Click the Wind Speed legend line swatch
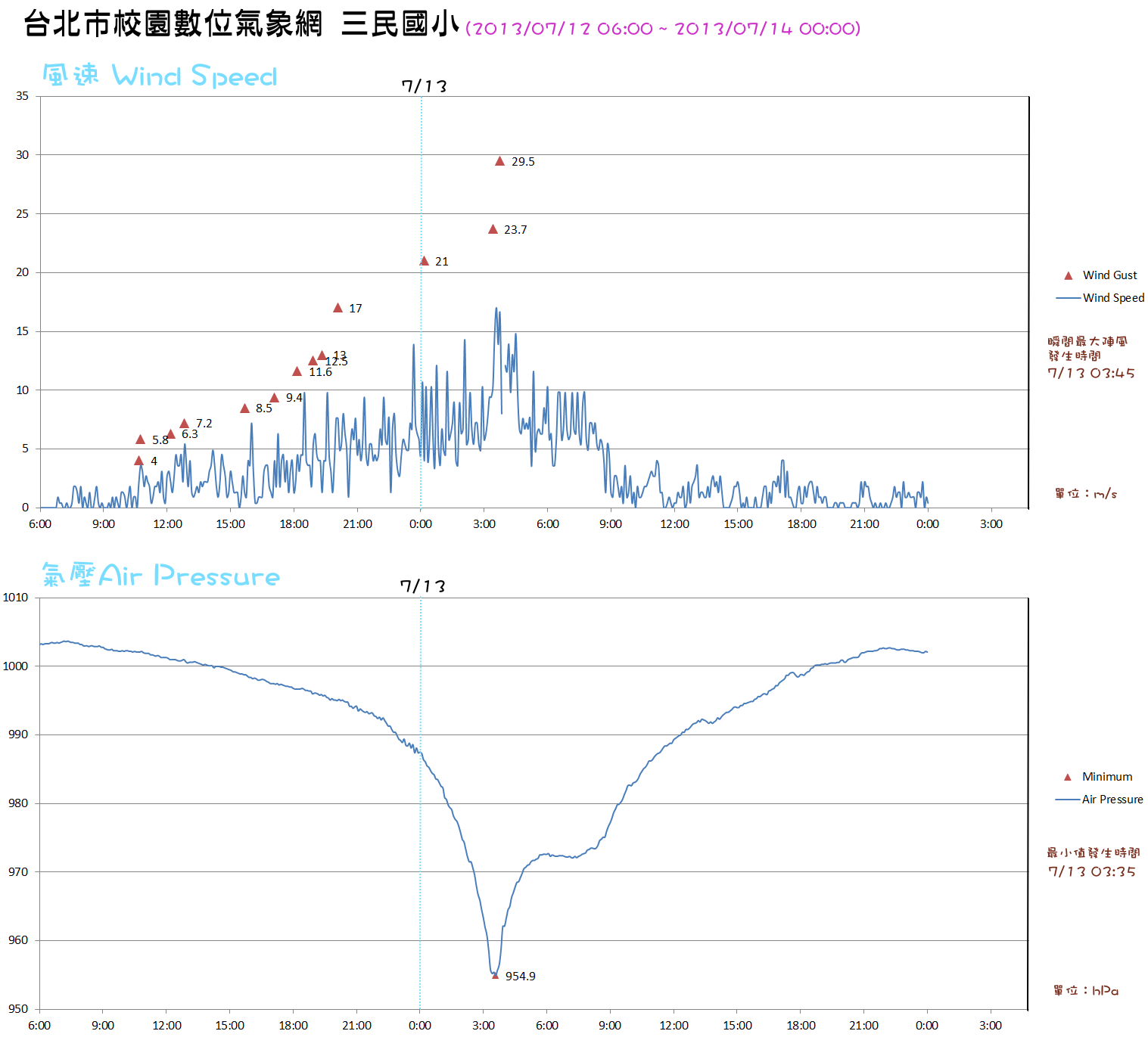 [1068, 298]
